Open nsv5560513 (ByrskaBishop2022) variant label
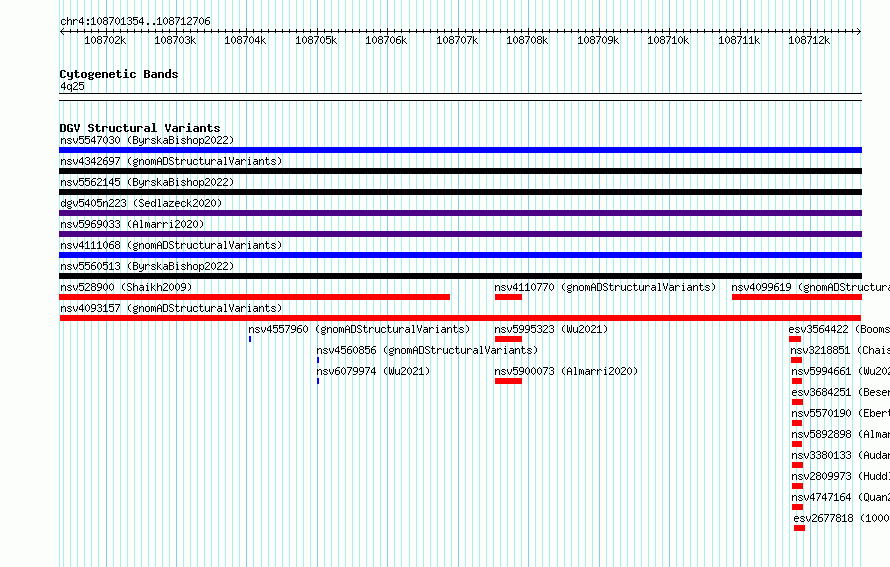Image resolution: width=890 pixels, height=567 pixels. 147,266
